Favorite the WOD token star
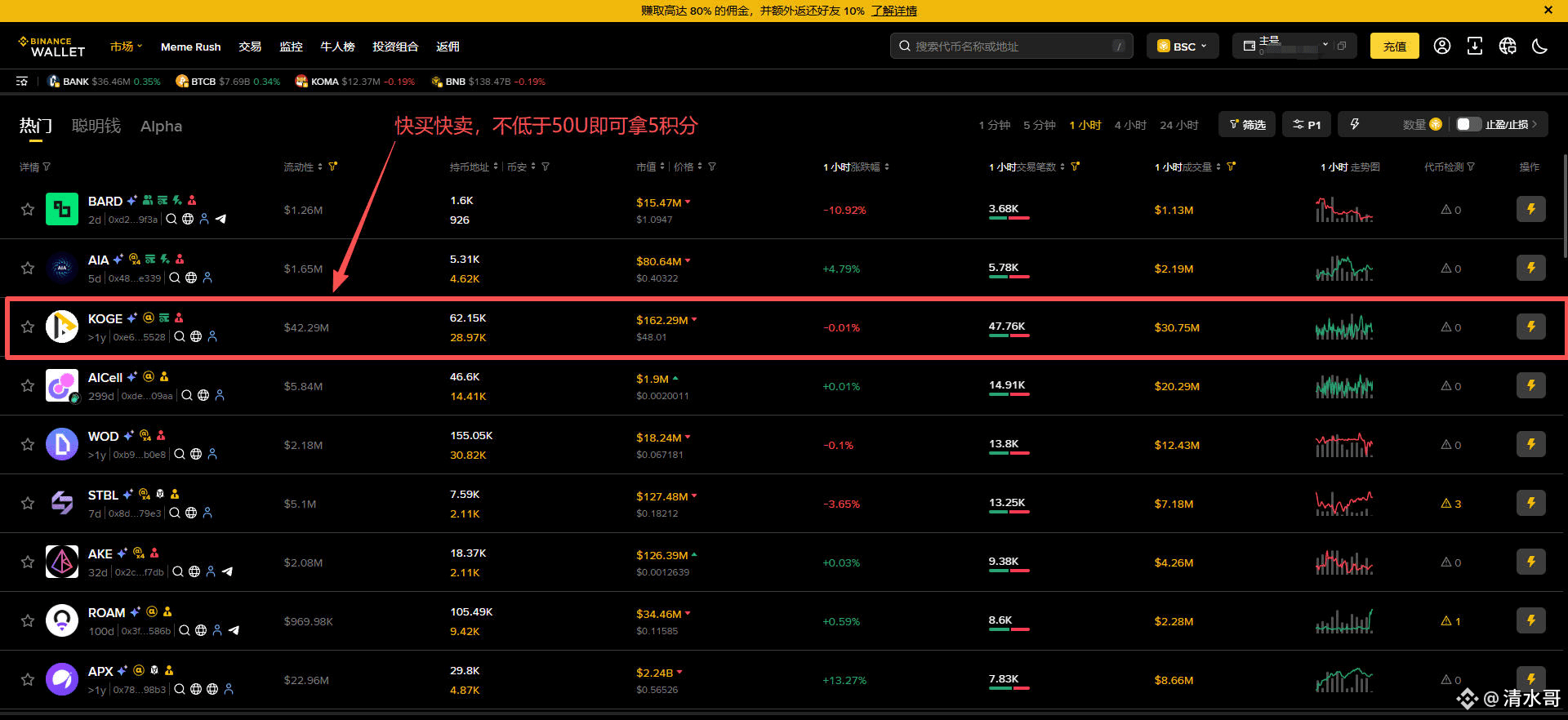 click(x=28, y=445)
